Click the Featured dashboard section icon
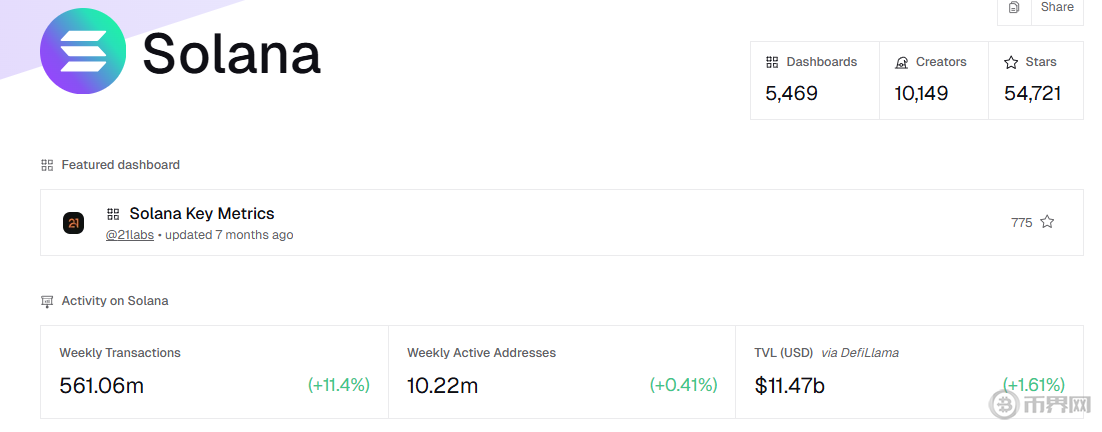The image size is (1102, 432). point(47,165)
